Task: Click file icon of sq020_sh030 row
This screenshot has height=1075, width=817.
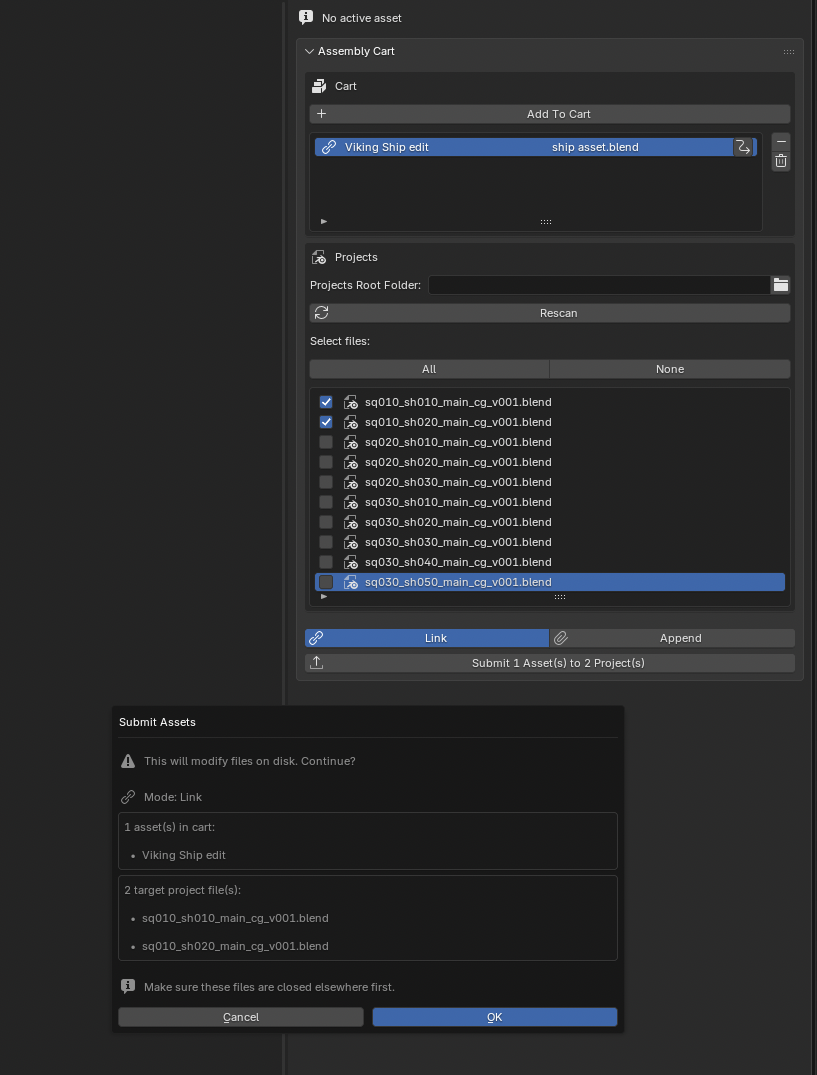Action: (x=351, y=482)
